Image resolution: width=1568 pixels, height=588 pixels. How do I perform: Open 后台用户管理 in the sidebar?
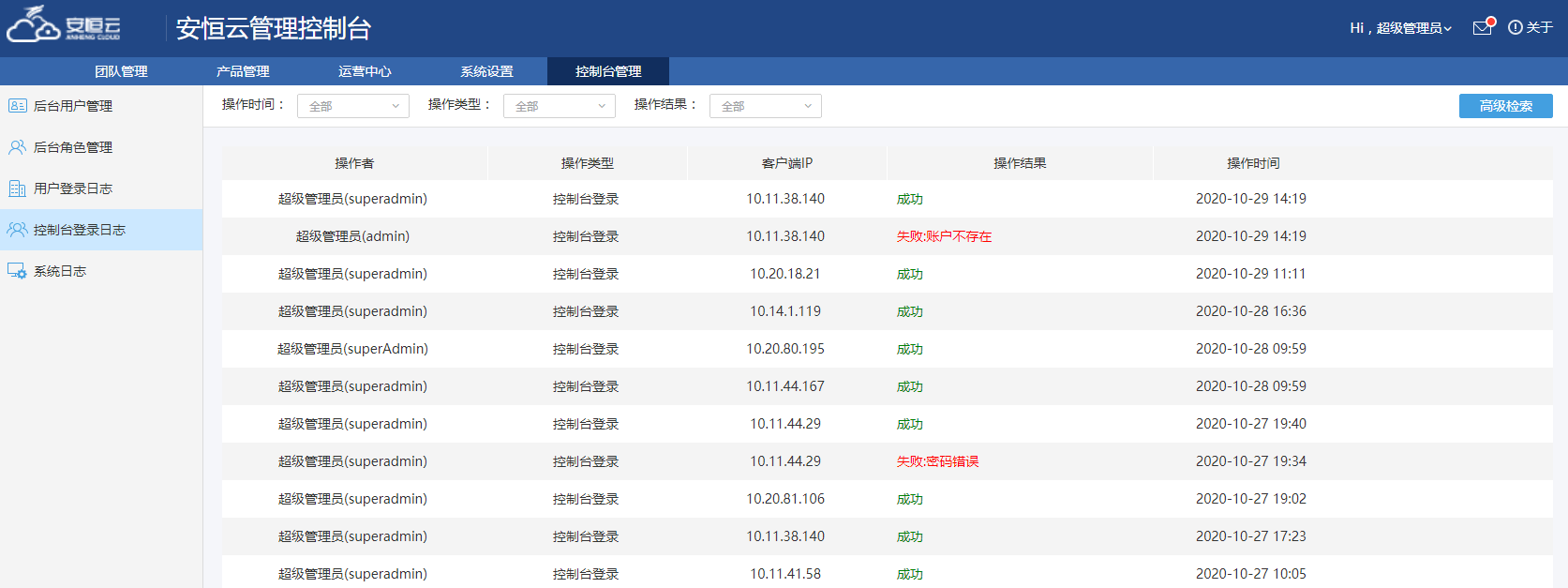coord(101,106)
